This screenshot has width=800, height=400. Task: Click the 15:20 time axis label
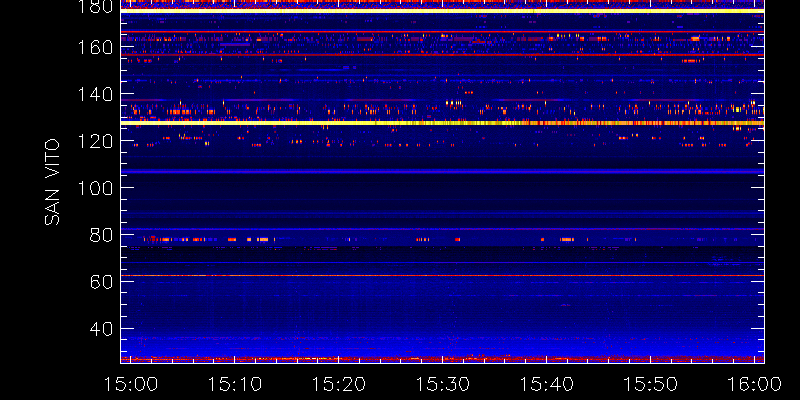coord(338,384)
